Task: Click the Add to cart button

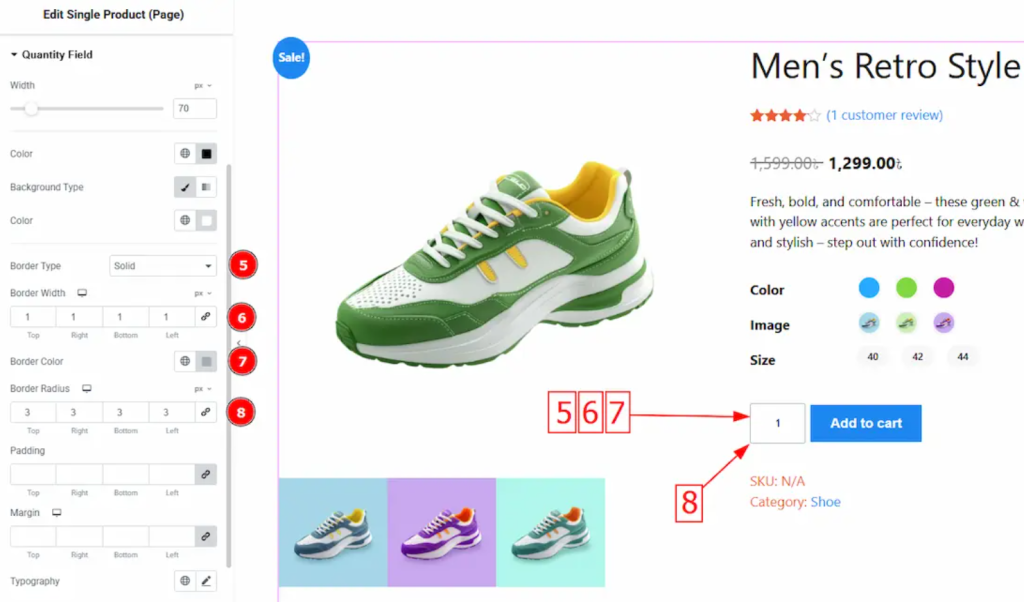Action: click(866, 423)
